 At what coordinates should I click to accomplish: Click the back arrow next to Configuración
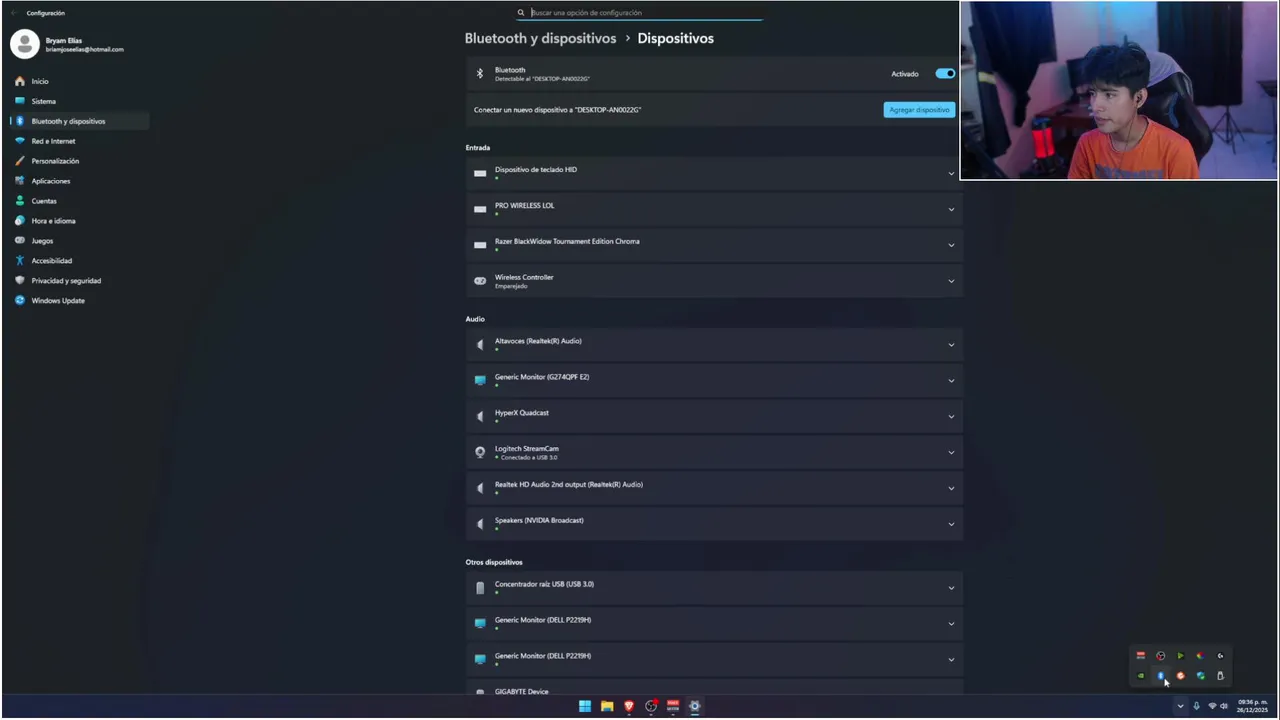[x=13, y=13]
